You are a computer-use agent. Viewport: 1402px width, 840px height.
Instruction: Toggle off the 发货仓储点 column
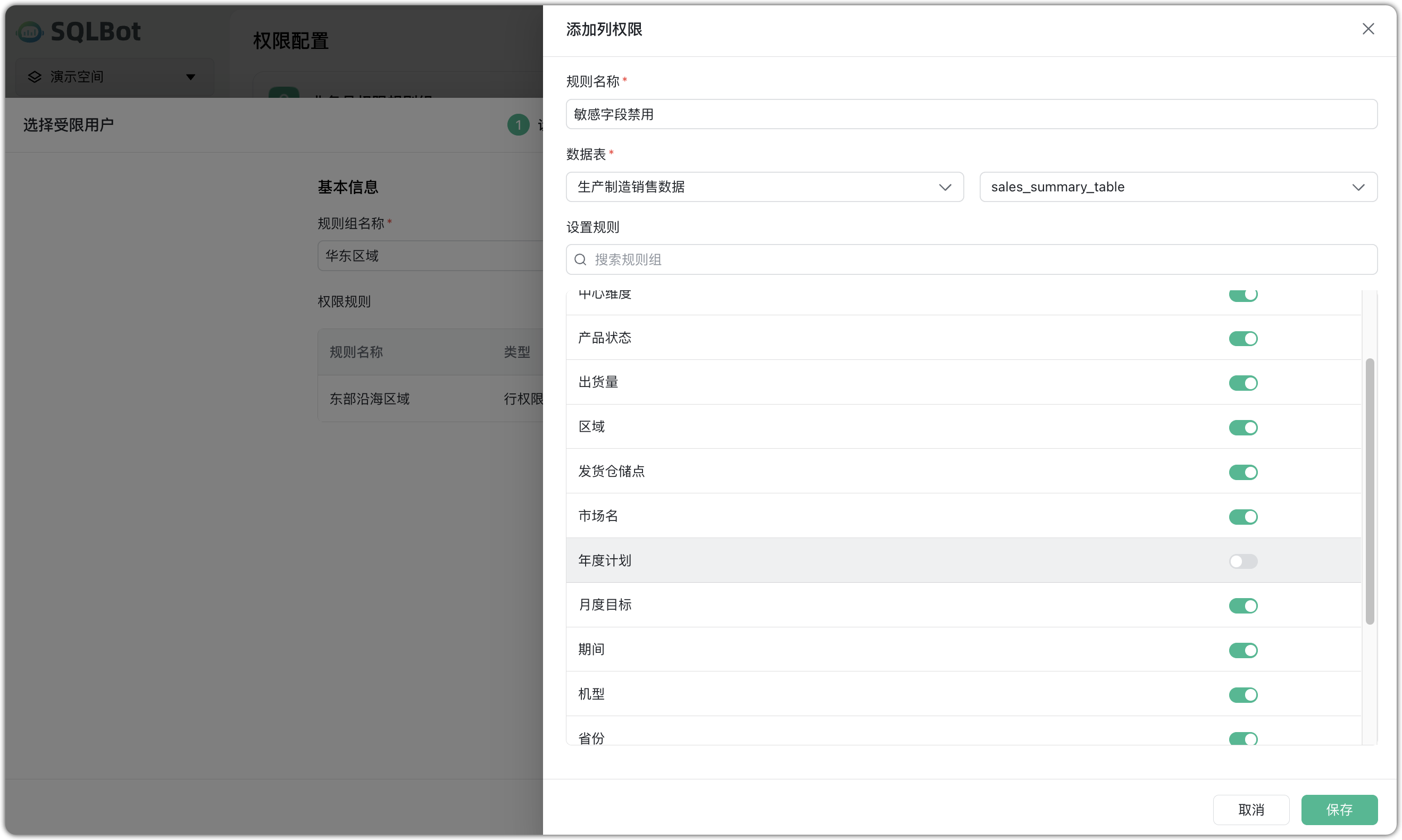tap(1243, 472)
